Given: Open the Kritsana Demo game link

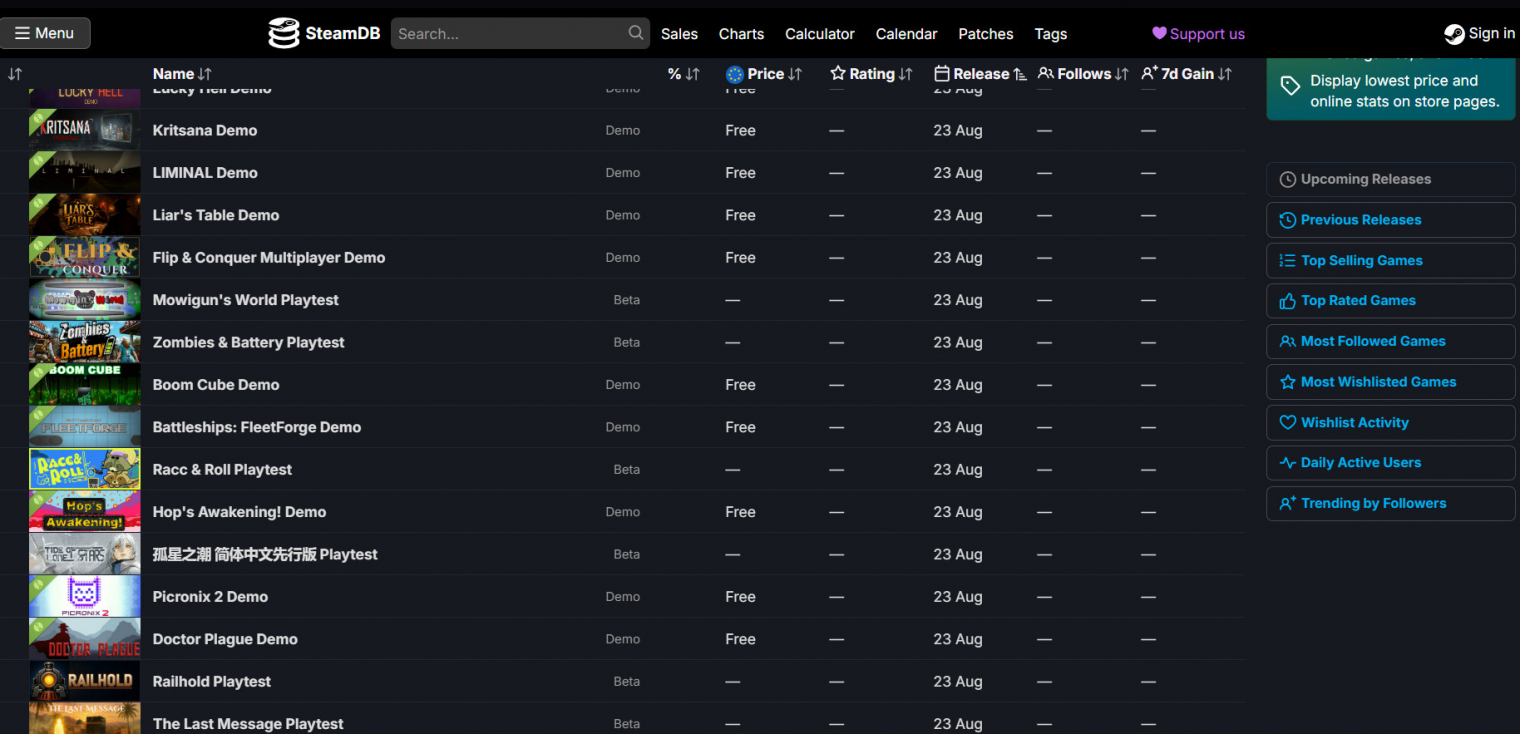Looking at the screenshot, I should pyautogui.click(x=205, y=130).
